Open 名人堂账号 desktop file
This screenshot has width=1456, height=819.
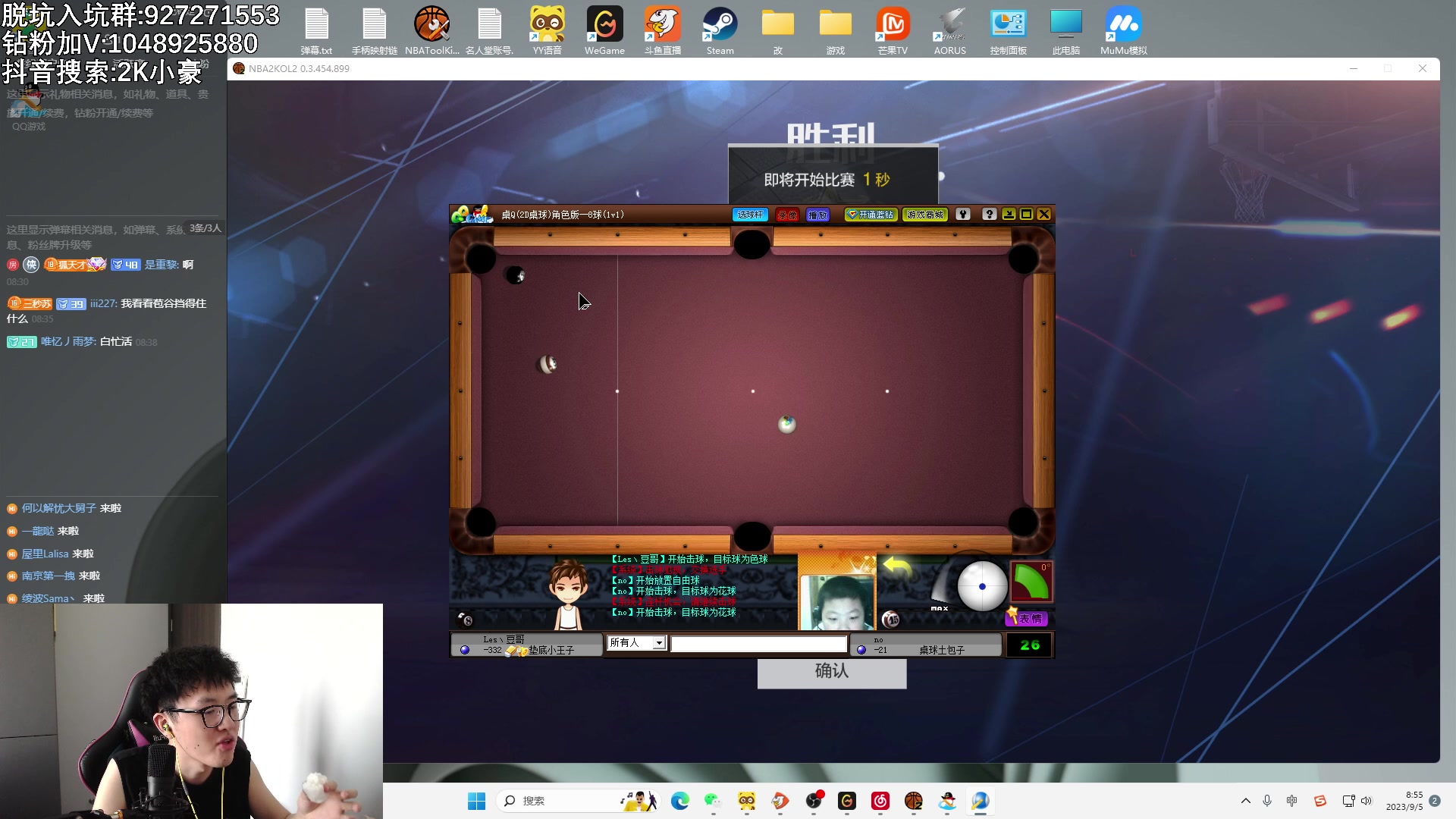click(x=490, y=31)
